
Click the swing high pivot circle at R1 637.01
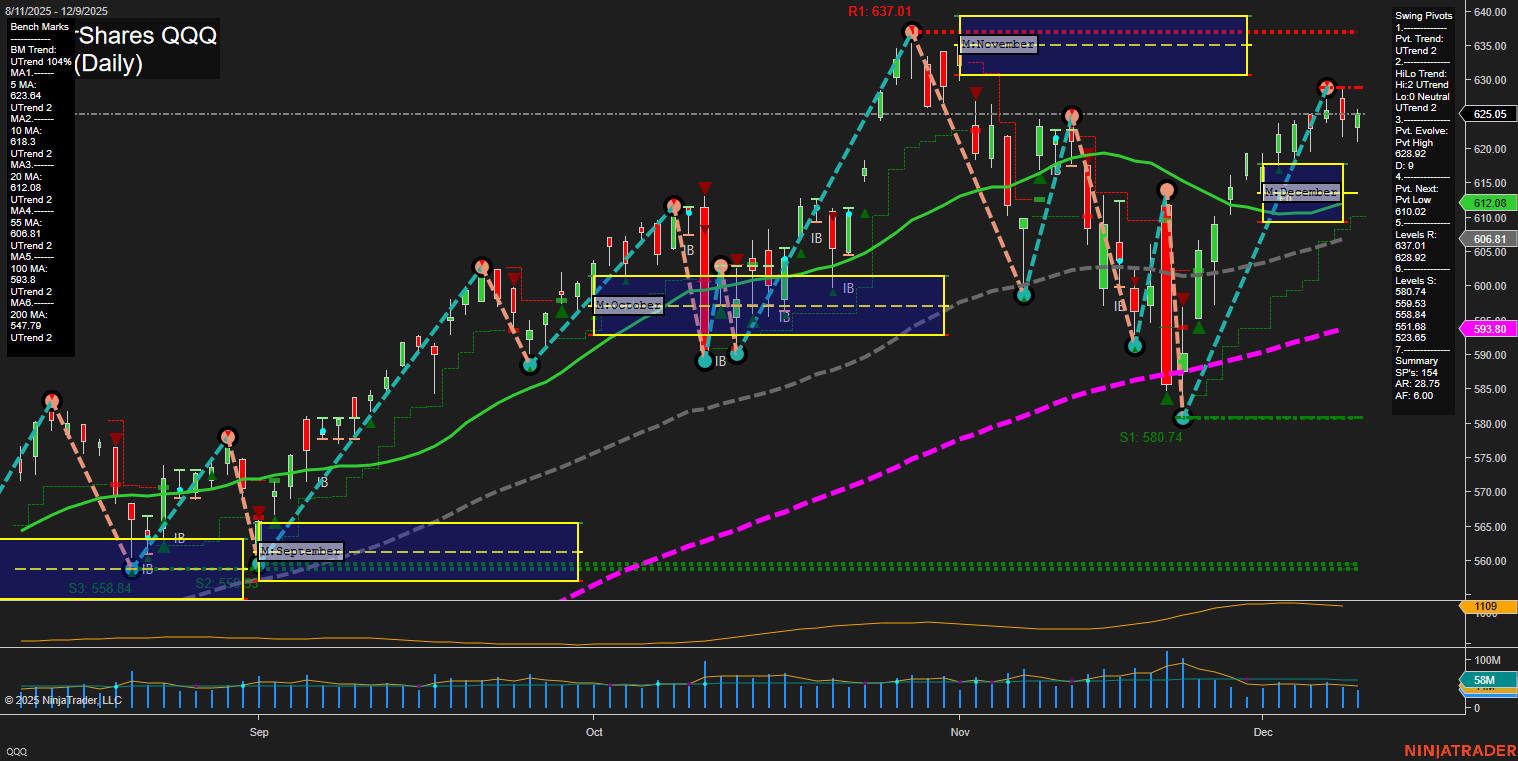coord(911,32)
